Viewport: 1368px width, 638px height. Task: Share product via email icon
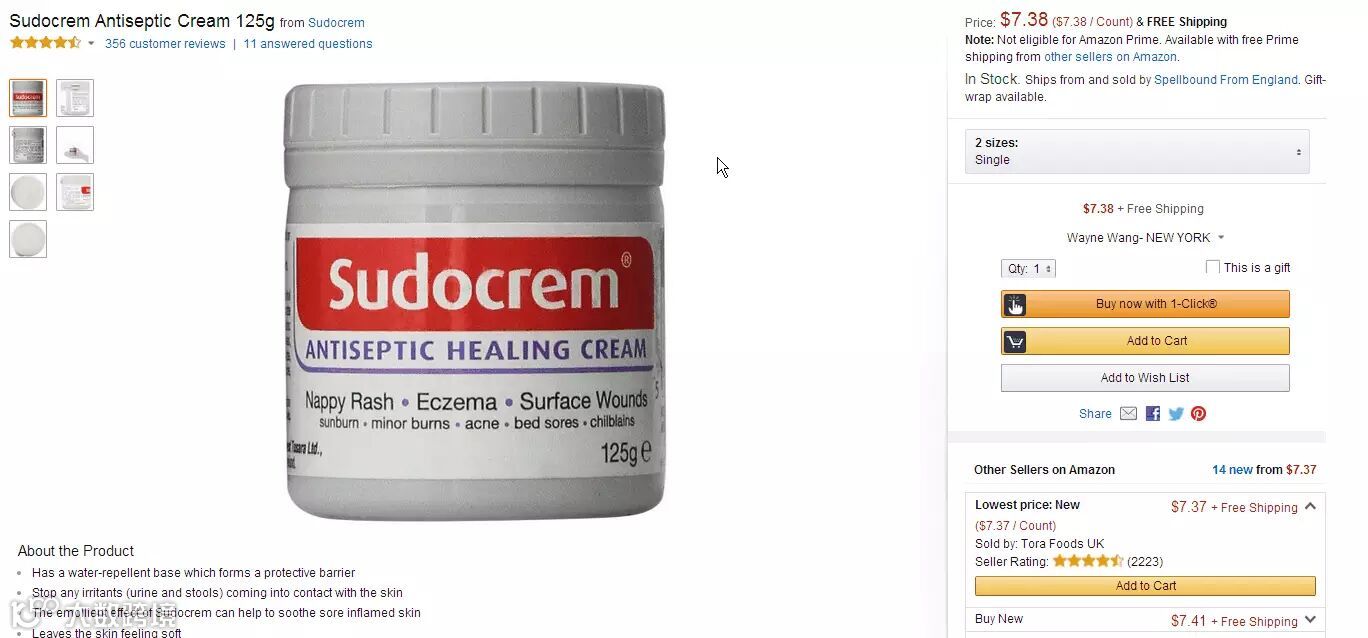(1128, 413)
